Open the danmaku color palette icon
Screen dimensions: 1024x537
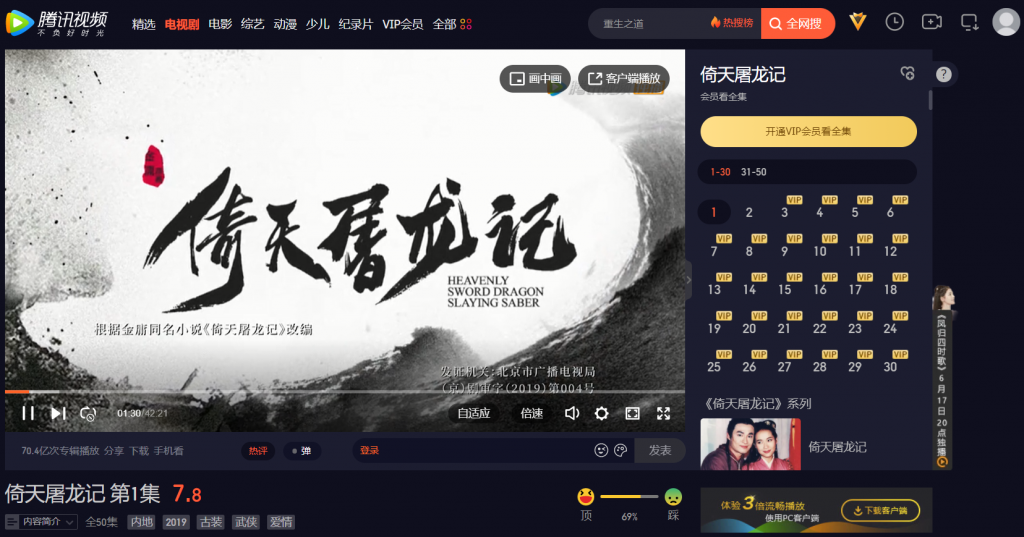[620, 450]
